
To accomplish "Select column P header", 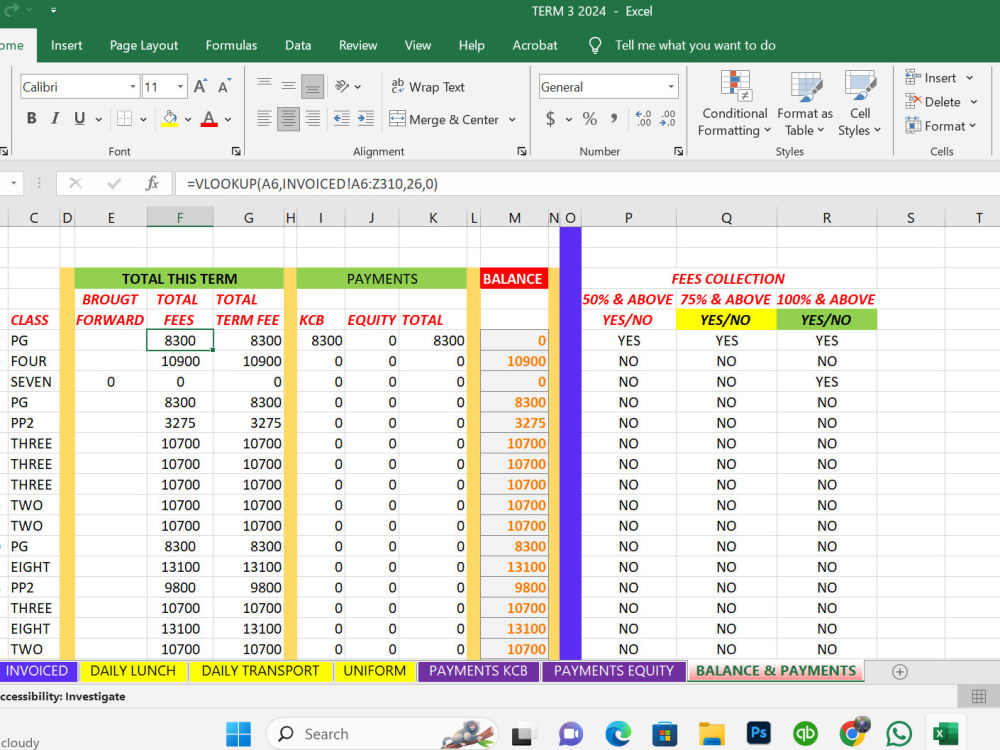I will [628, 218].
